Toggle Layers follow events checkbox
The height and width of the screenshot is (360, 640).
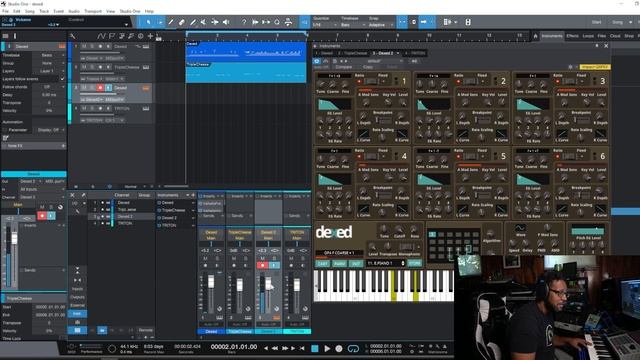62,79
